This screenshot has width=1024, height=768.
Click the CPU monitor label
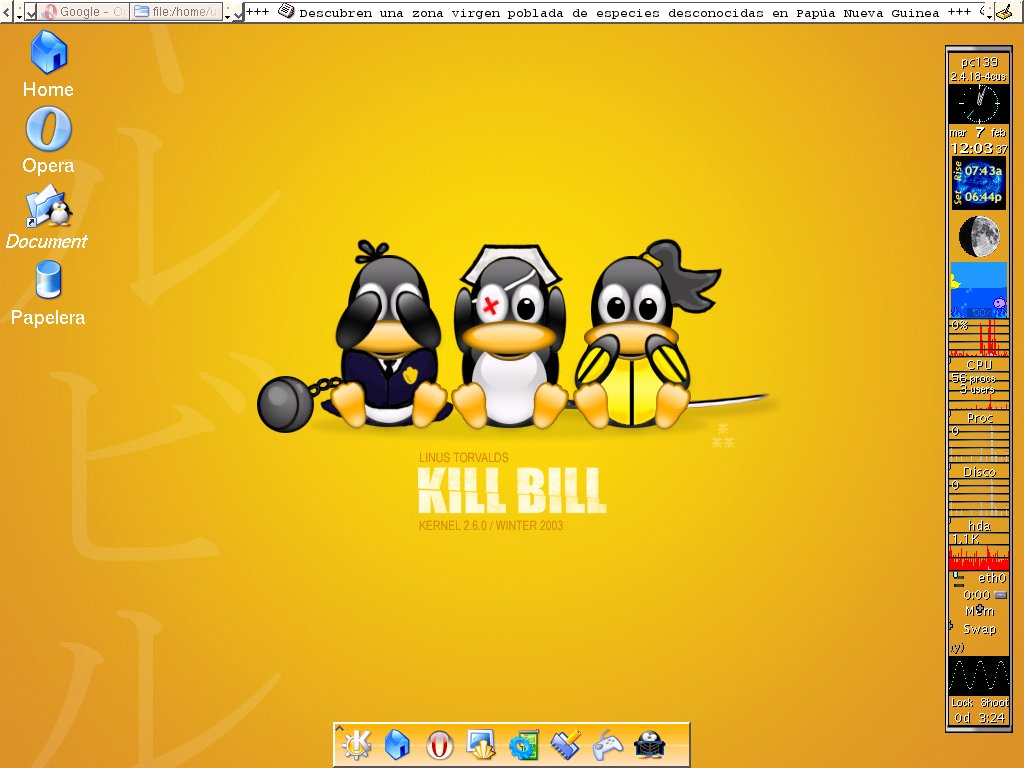pos(979,364)
